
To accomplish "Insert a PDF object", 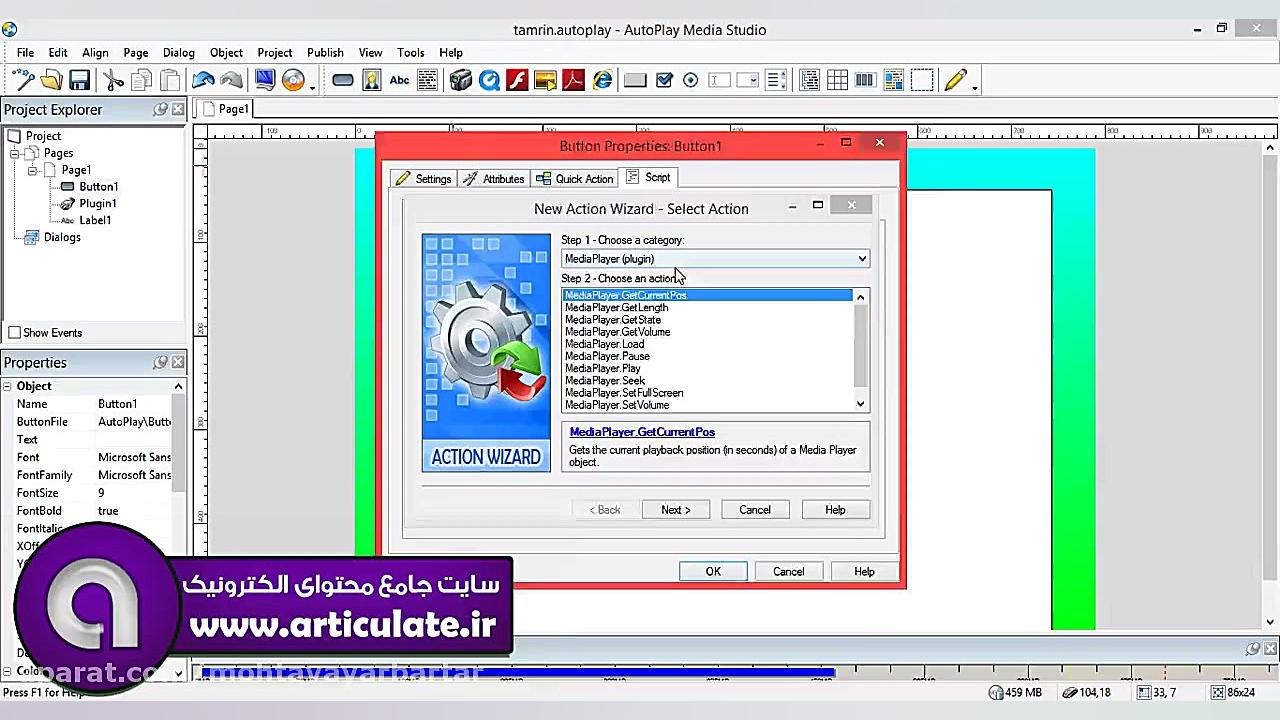I will point(573,80).
